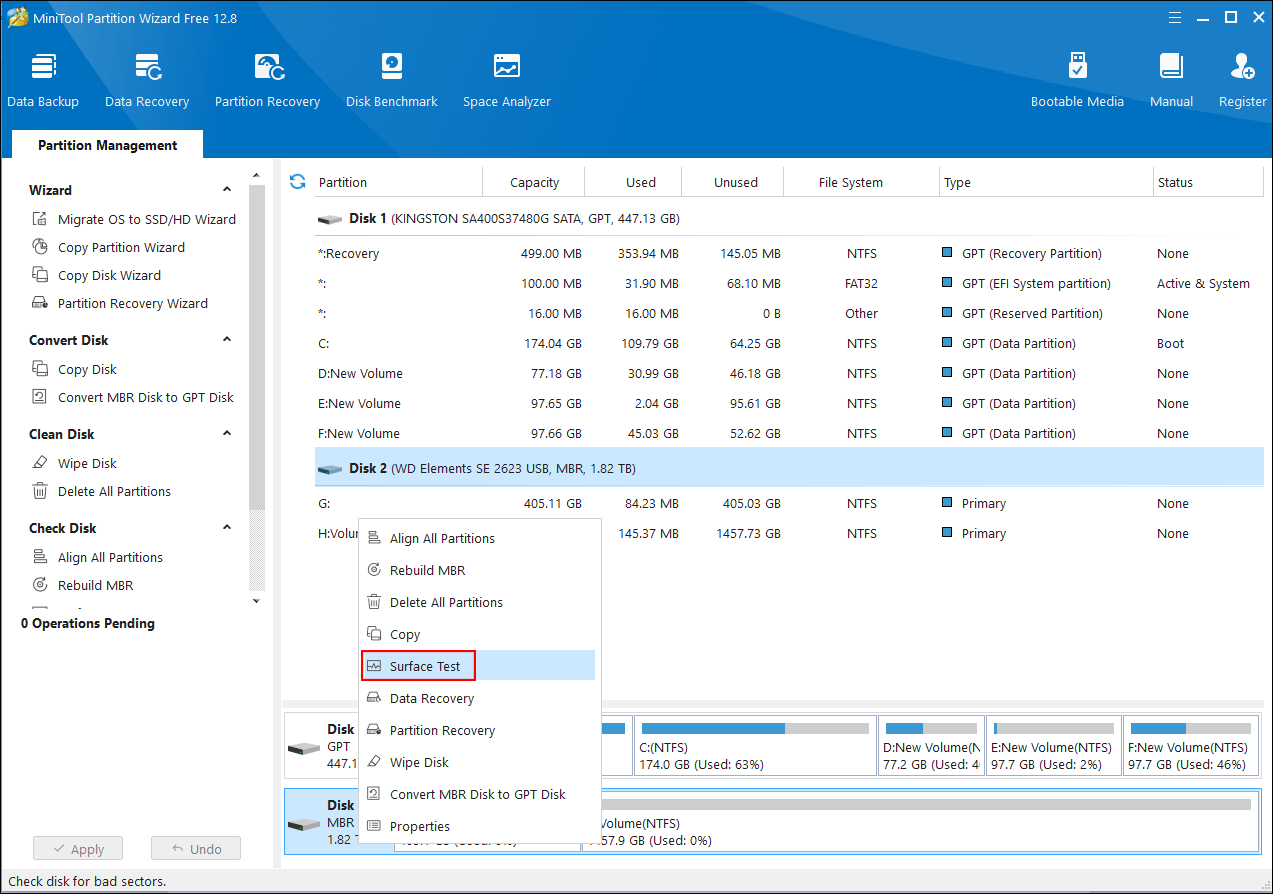Open the Manual
Viewport: 1273px width, 894px height.
(x=1171, y=81)
